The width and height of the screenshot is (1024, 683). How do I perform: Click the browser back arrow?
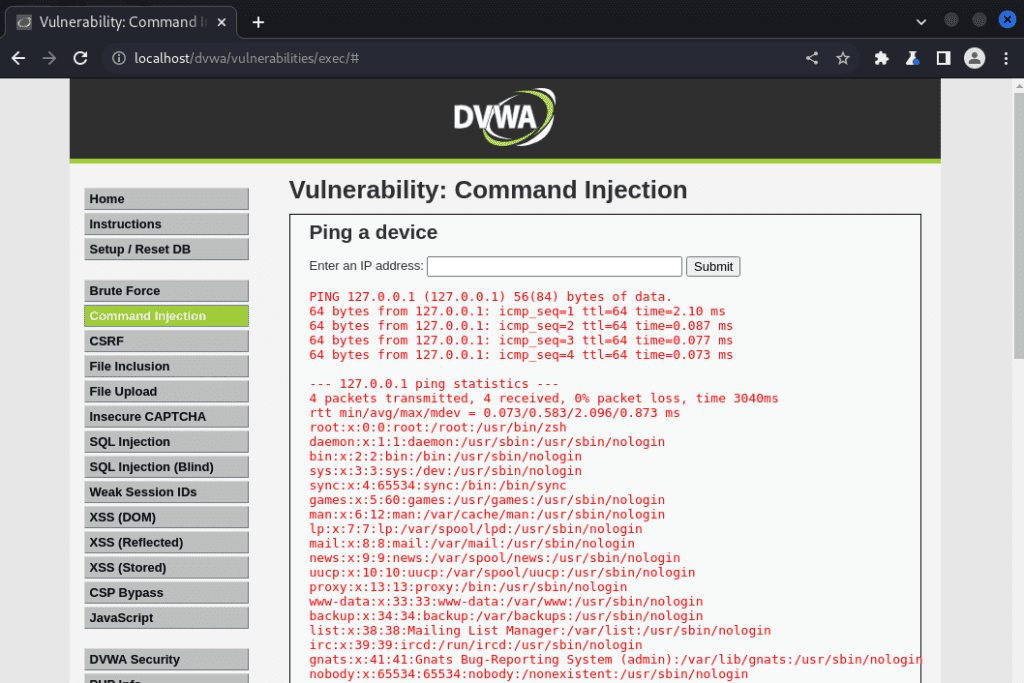pos(18,58)
